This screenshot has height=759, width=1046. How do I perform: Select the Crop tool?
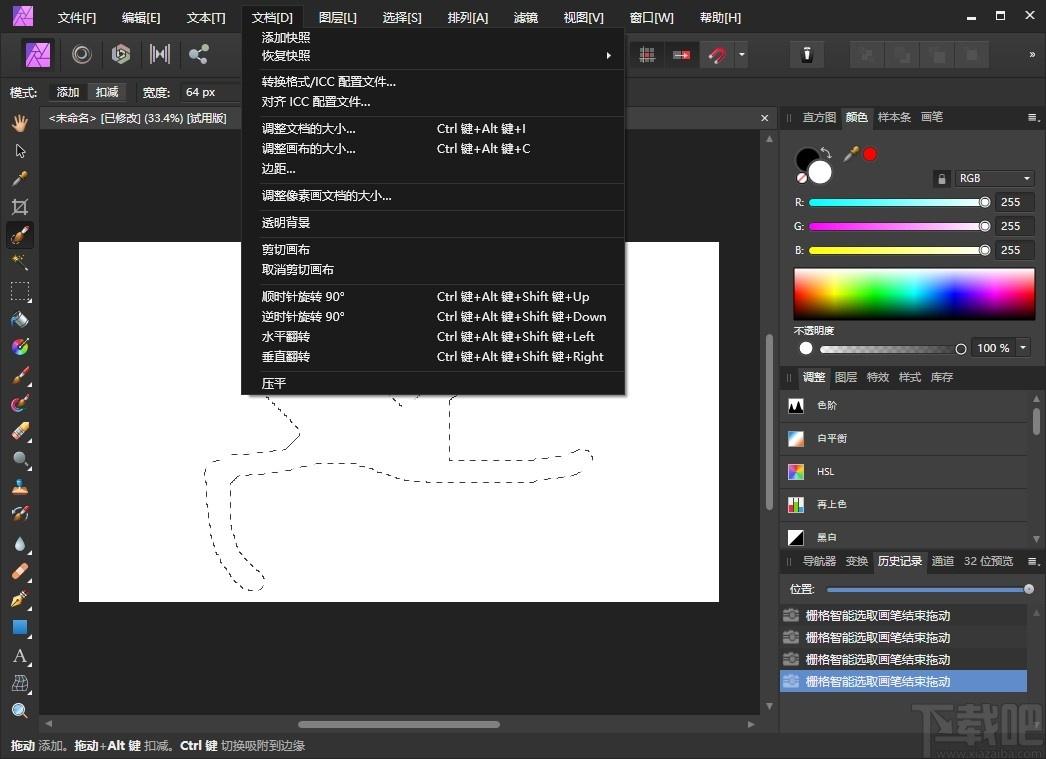click(x=20, y=207)
